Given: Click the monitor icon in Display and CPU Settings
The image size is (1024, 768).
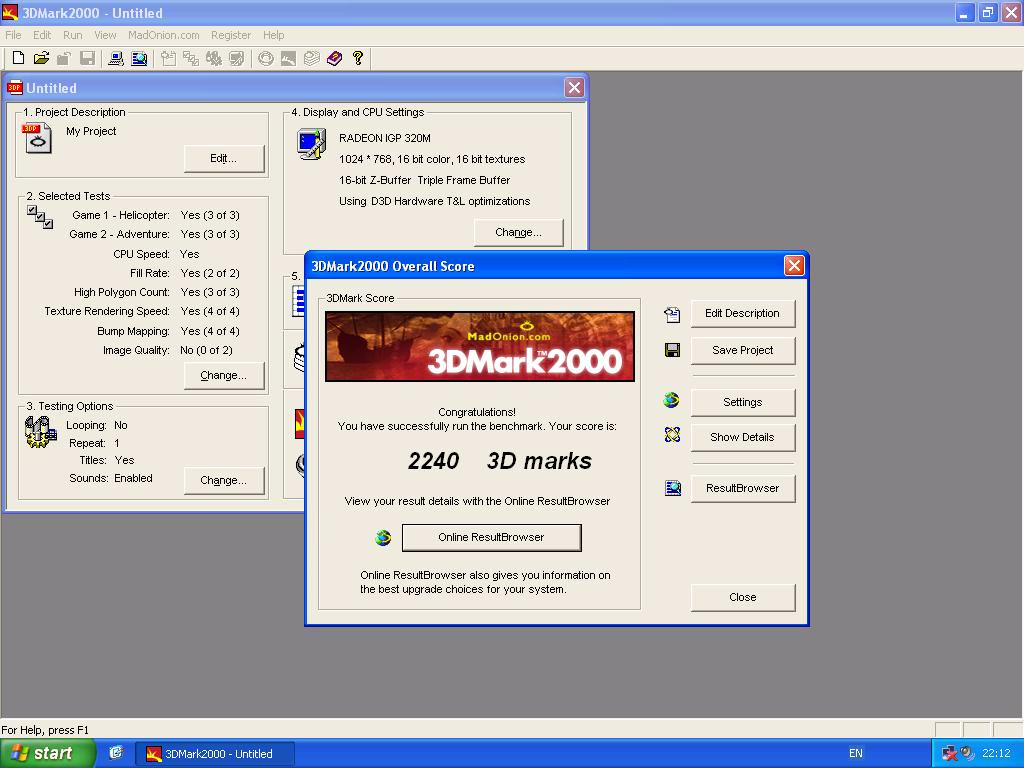Looking at the screenshot, I should (x=312, y=144).
